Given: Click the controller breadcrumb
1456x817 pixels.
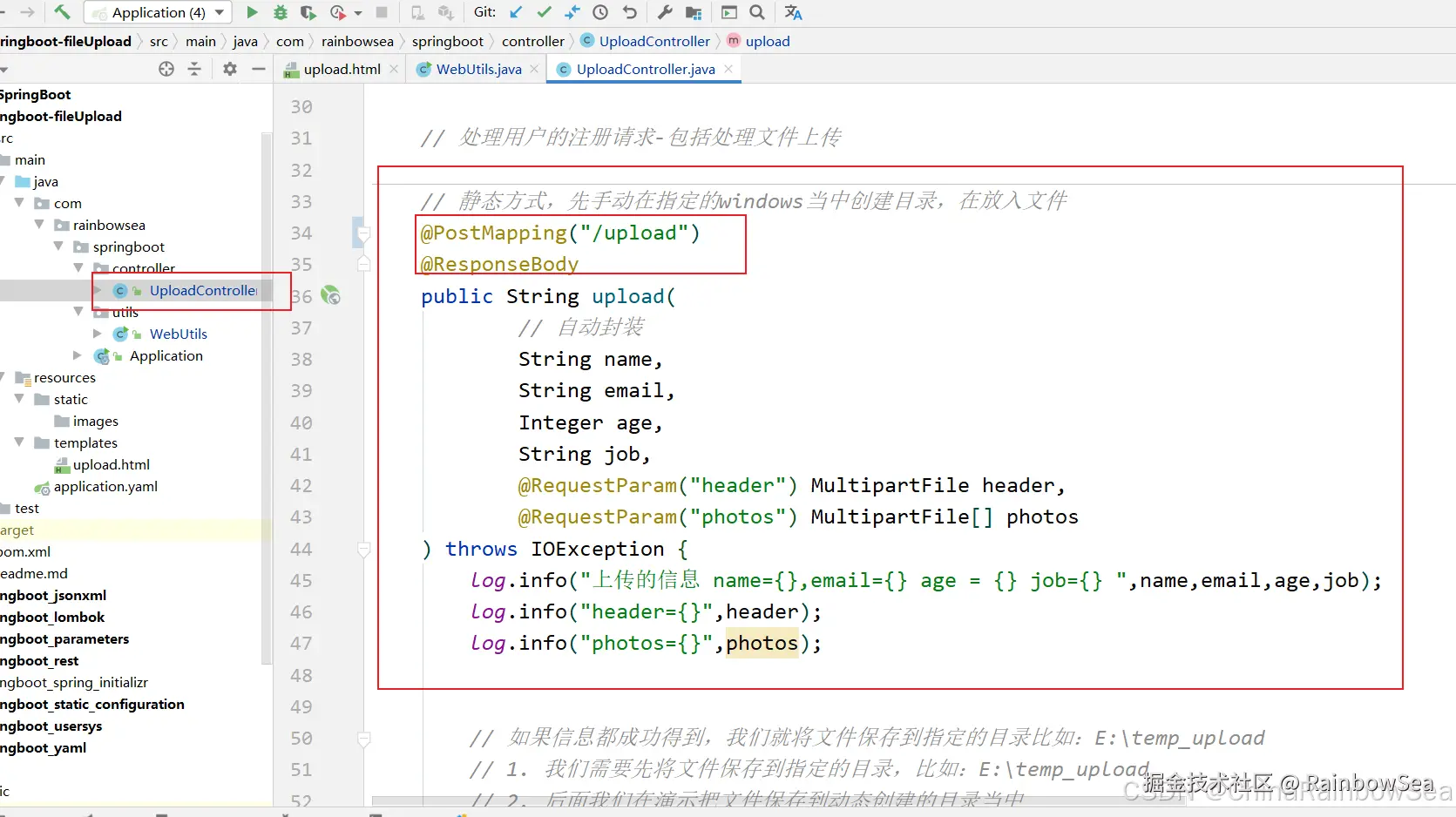Looking at the screenshot, I should click(533, 41).
